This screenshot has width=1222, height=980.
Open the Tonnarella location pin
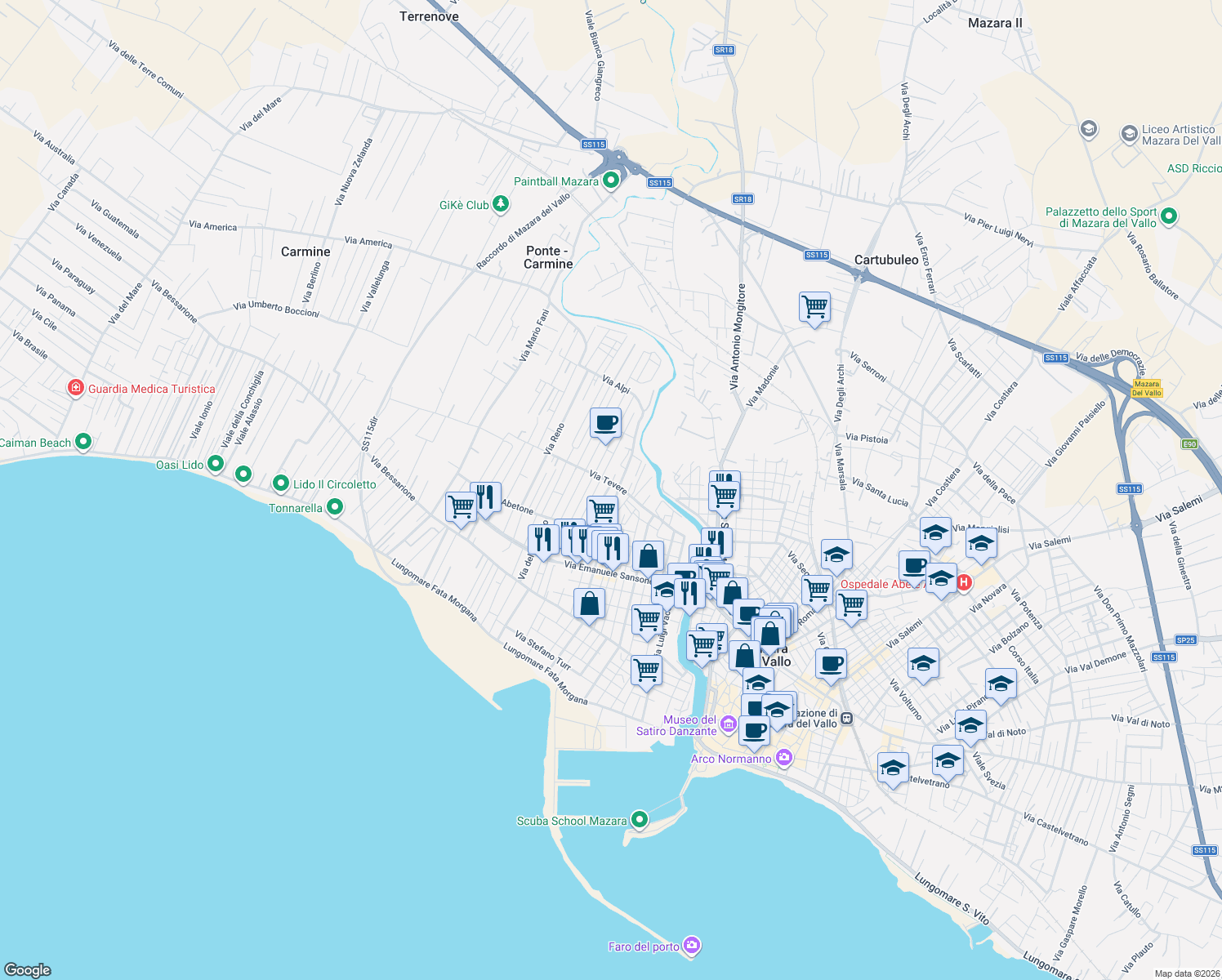click(334, 507)
